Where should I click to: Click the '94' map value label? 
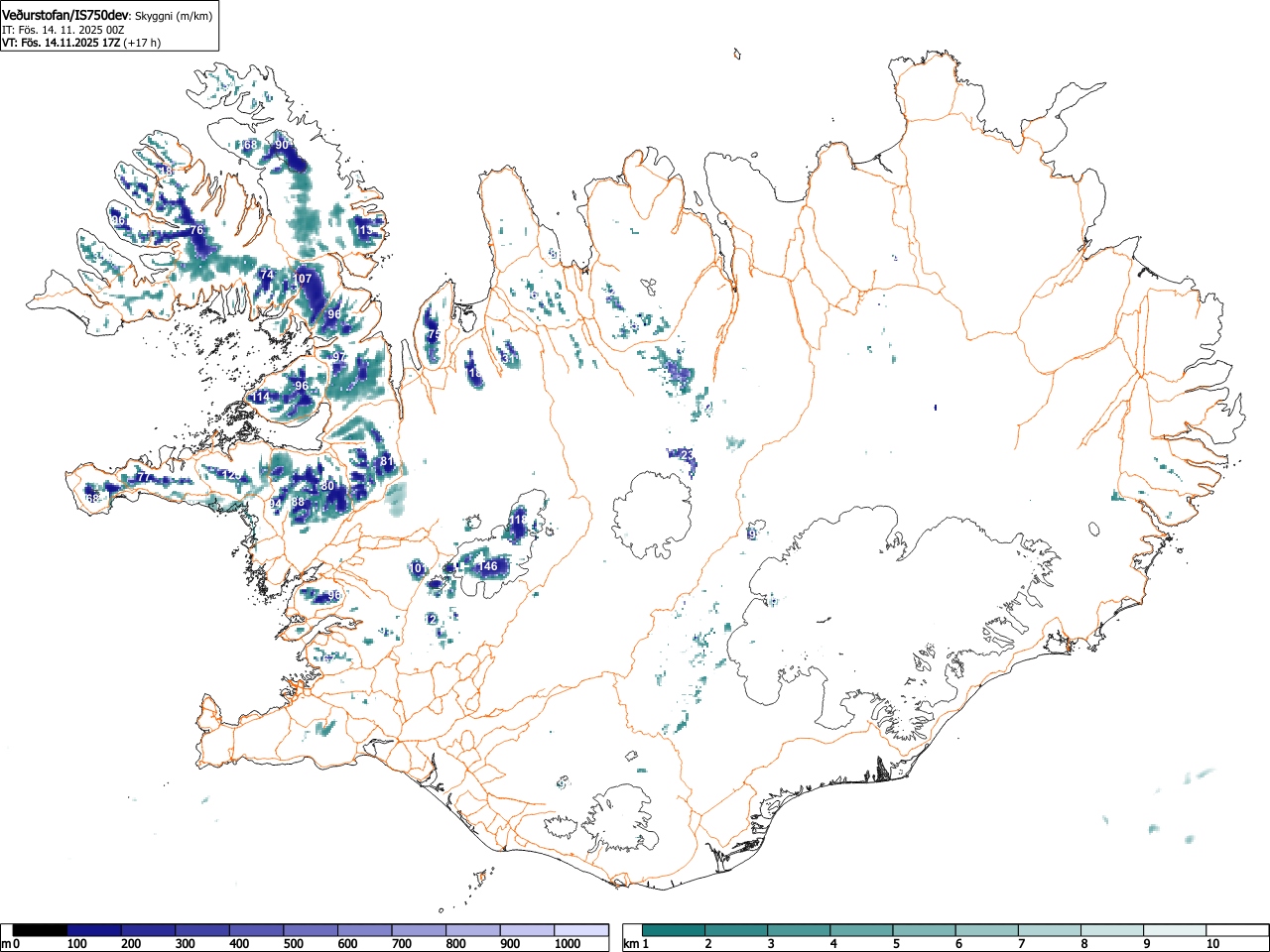[275, 504]
